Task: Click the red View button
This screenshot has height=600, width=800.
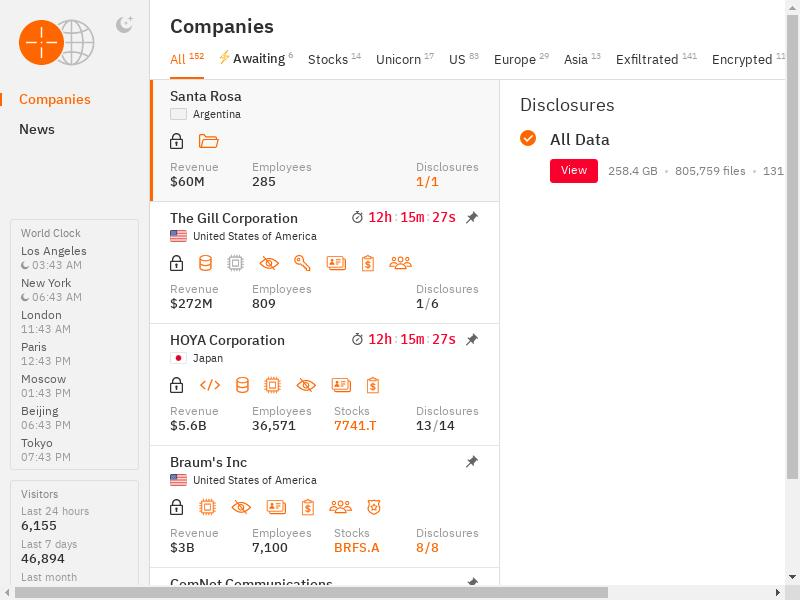Action: [573, 170]
